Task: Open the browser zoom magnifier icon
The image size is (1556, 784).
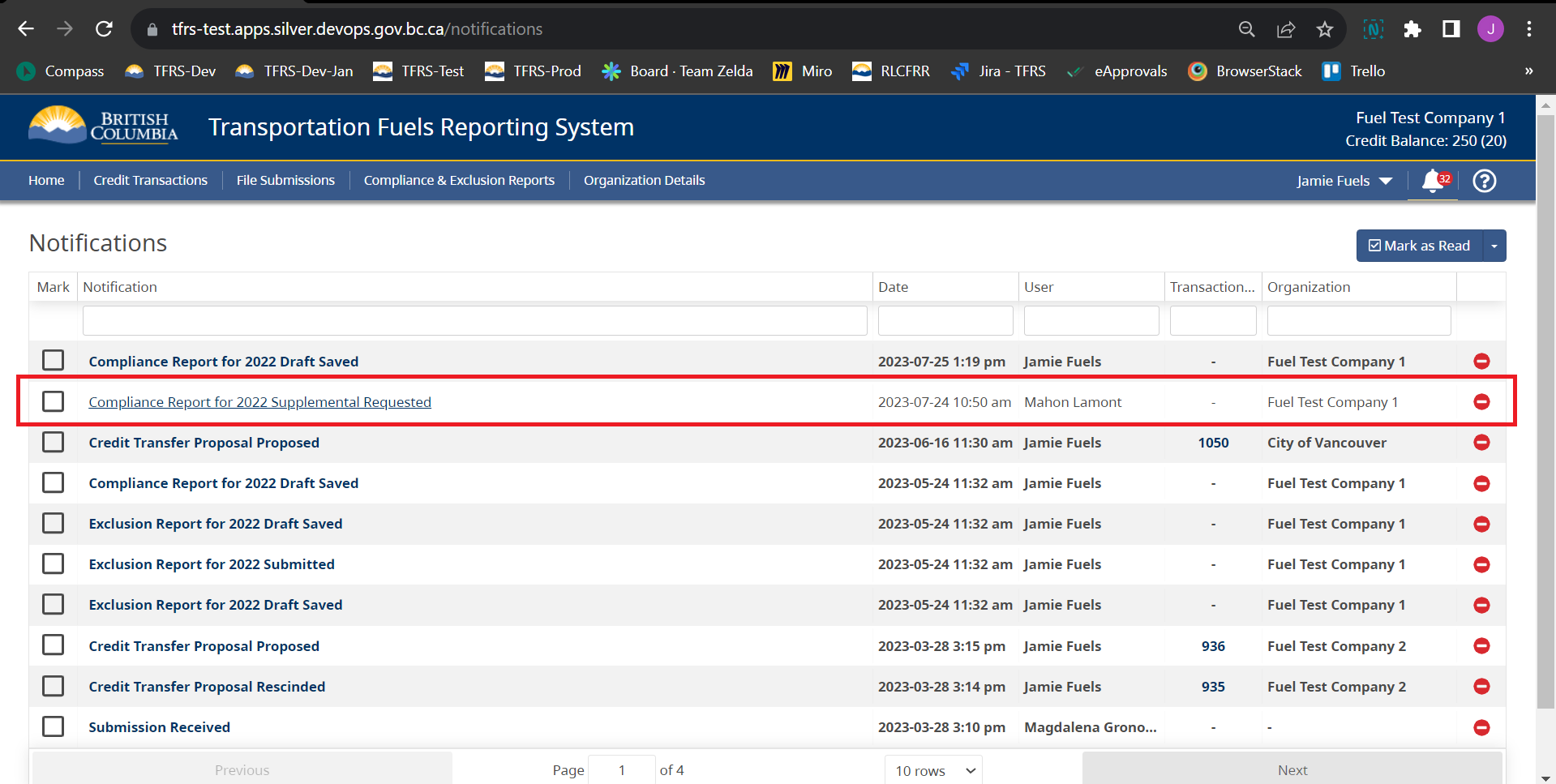Action: (1247, 29)
